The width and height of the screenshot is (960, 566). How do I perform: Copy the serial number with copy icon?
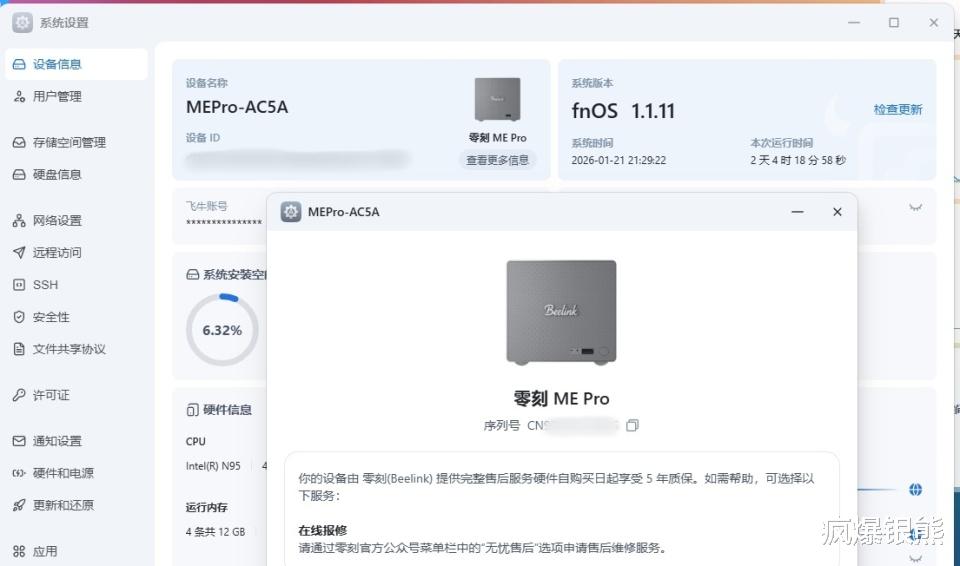coord(632,425)
